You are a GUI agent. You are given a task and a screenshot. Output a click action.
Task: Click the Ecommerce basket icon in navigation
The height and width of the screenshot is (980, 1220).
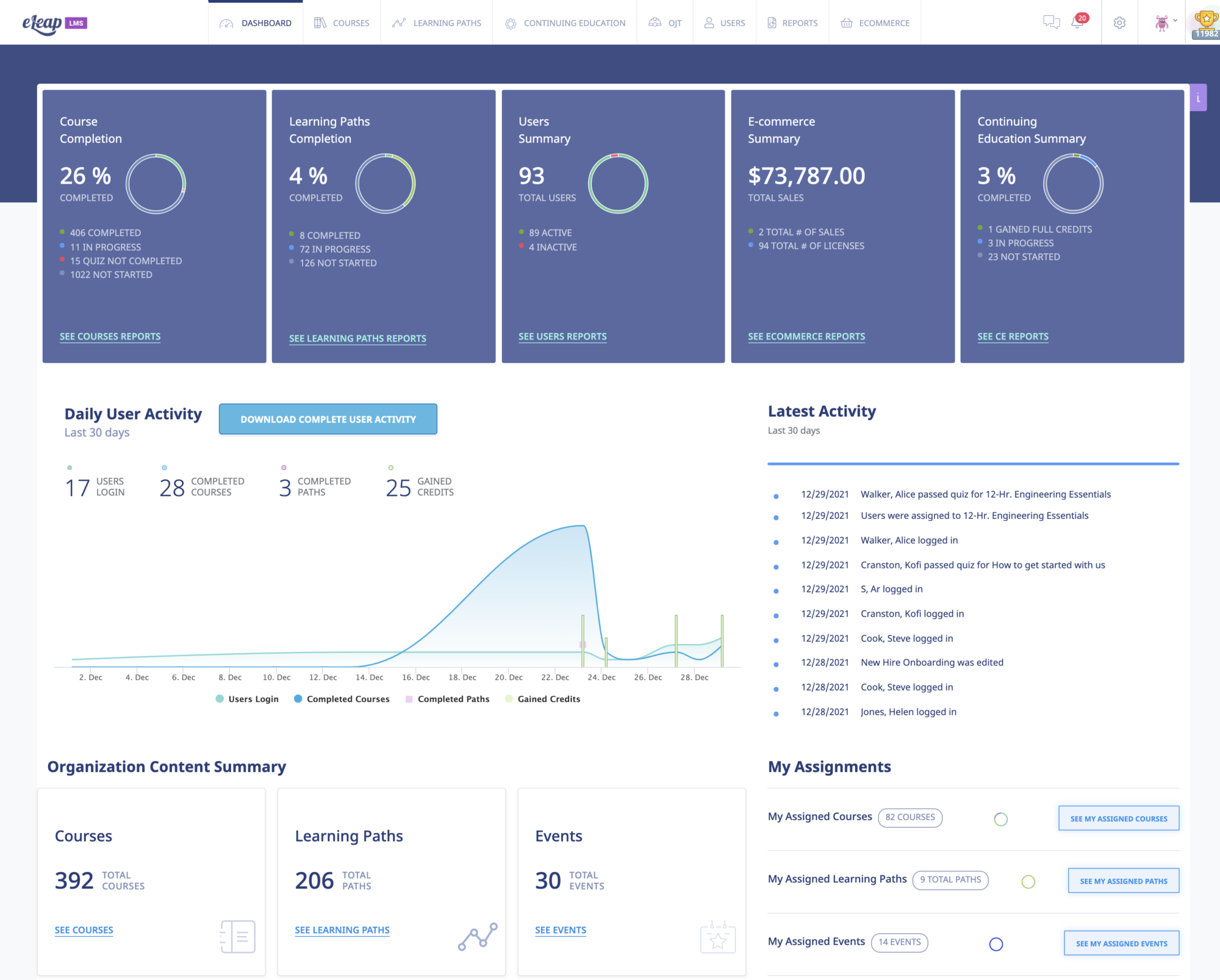click(846, 23)
